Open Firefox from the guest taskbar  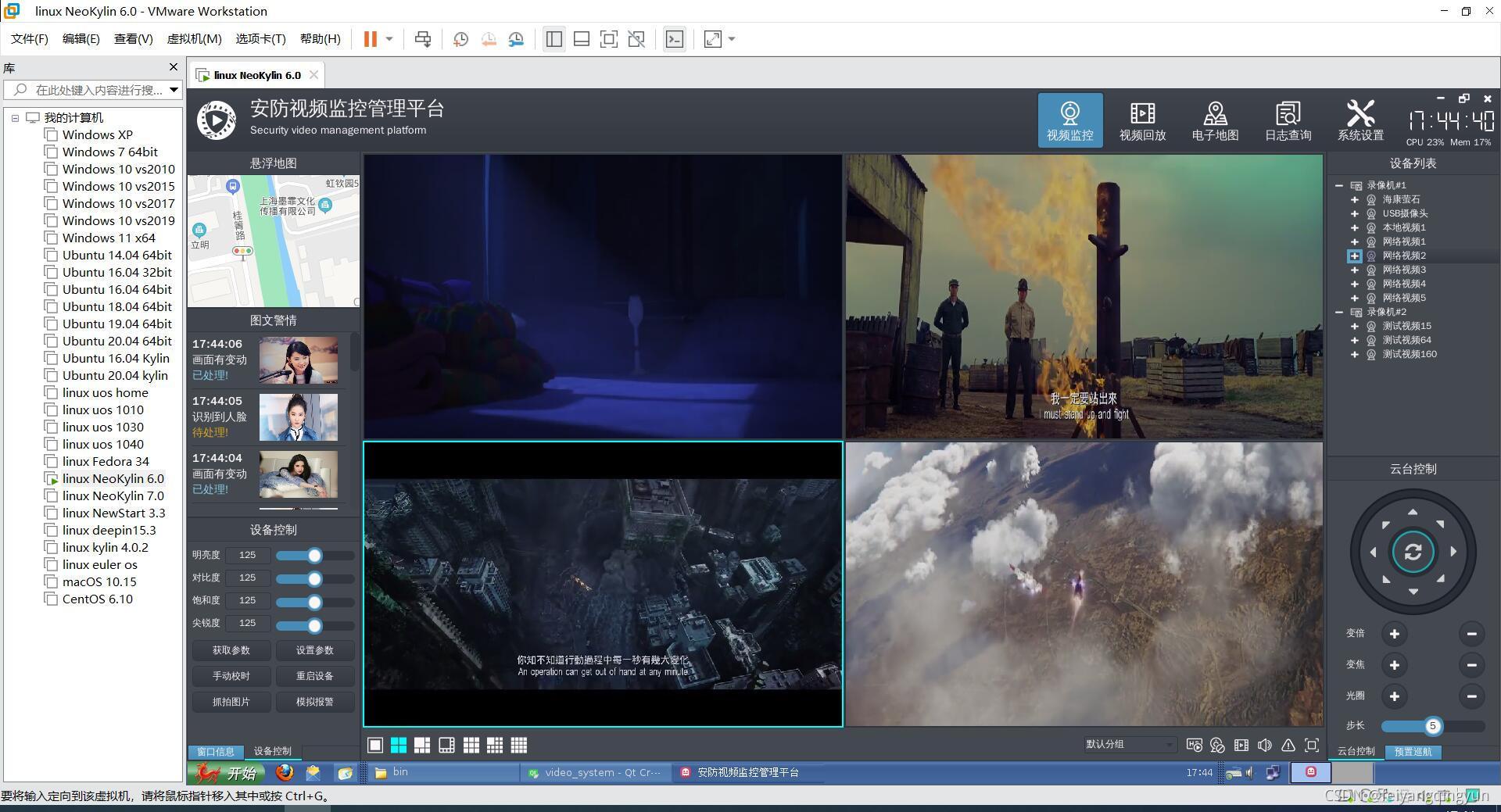[x=285, y=772]
